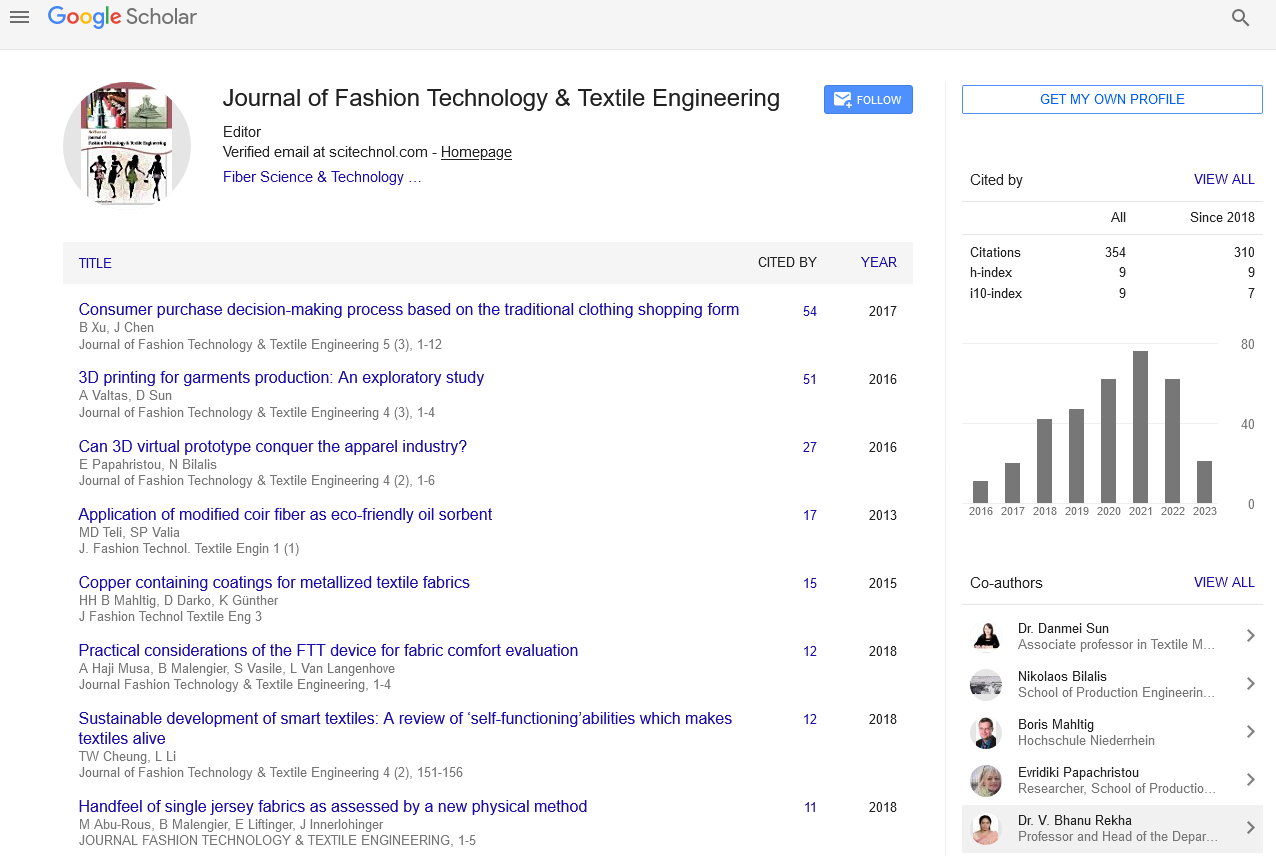Click the 2018 bar in citation chart

tap(1044, 461)
